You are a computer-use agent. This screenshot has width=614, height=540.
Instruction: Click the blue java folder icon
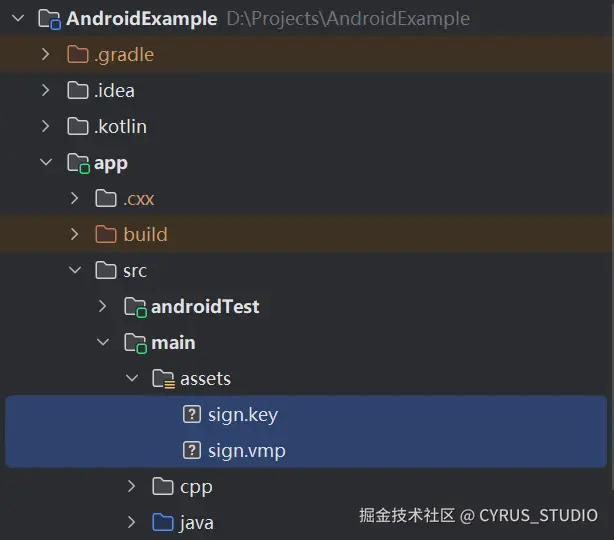click(x=162, y=522)
